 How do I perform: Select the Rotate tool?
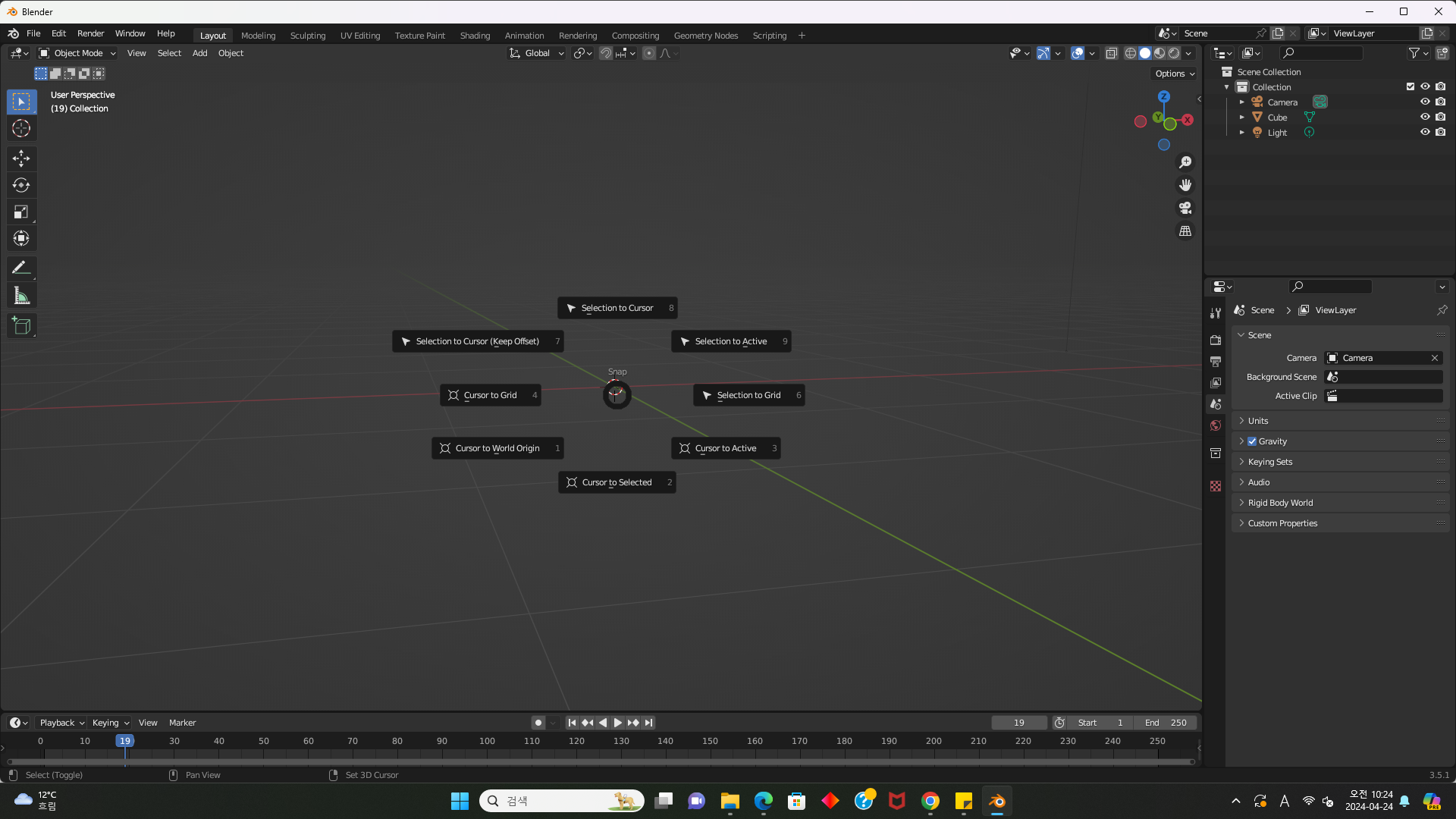tap(21, 185)
